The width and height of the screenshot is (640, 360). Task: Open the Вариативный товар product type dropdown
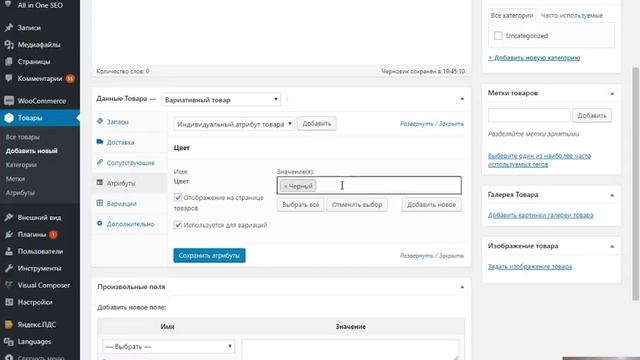(x=221, y=100)
